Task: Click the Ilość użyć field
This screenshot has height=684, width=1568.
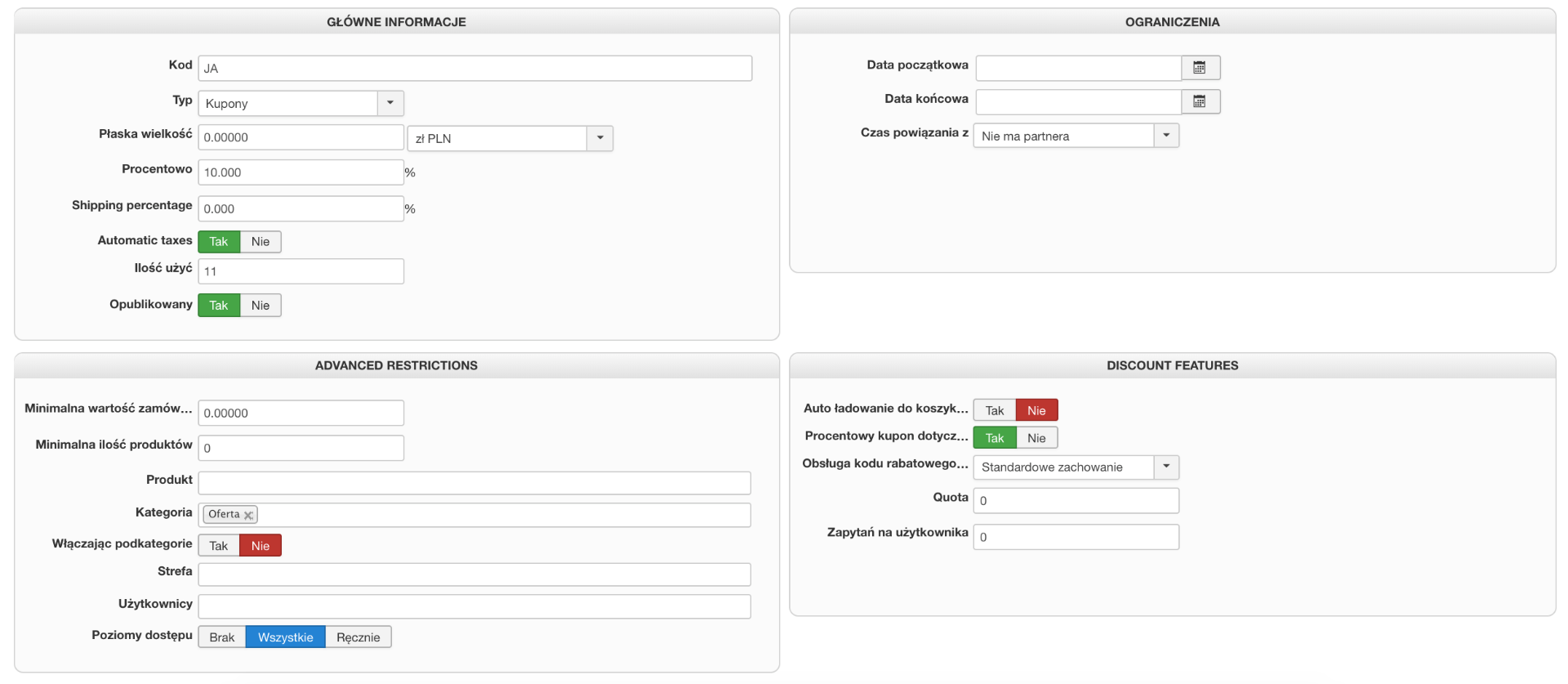Action: coord(301,271)
